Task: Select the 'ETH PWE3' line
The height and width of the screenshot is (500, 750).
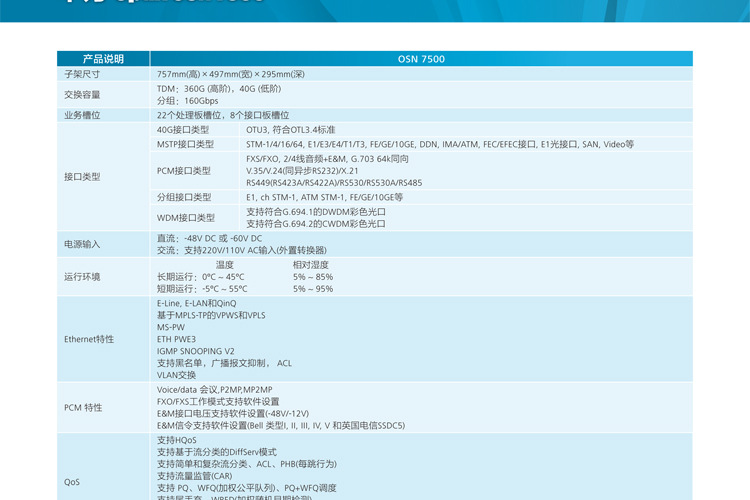Action: point(176,339)
